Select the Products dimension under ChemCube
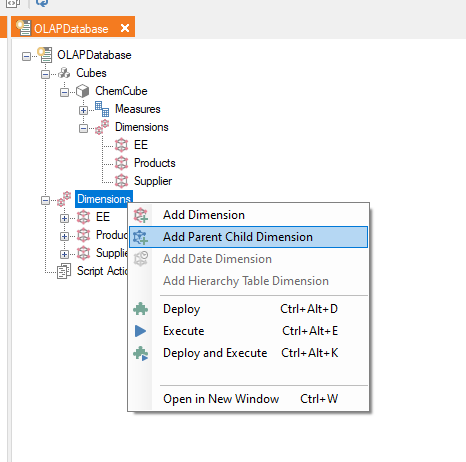Image resolution: width=466 pixels, height=462 pixels. click(x=155, y=163)
